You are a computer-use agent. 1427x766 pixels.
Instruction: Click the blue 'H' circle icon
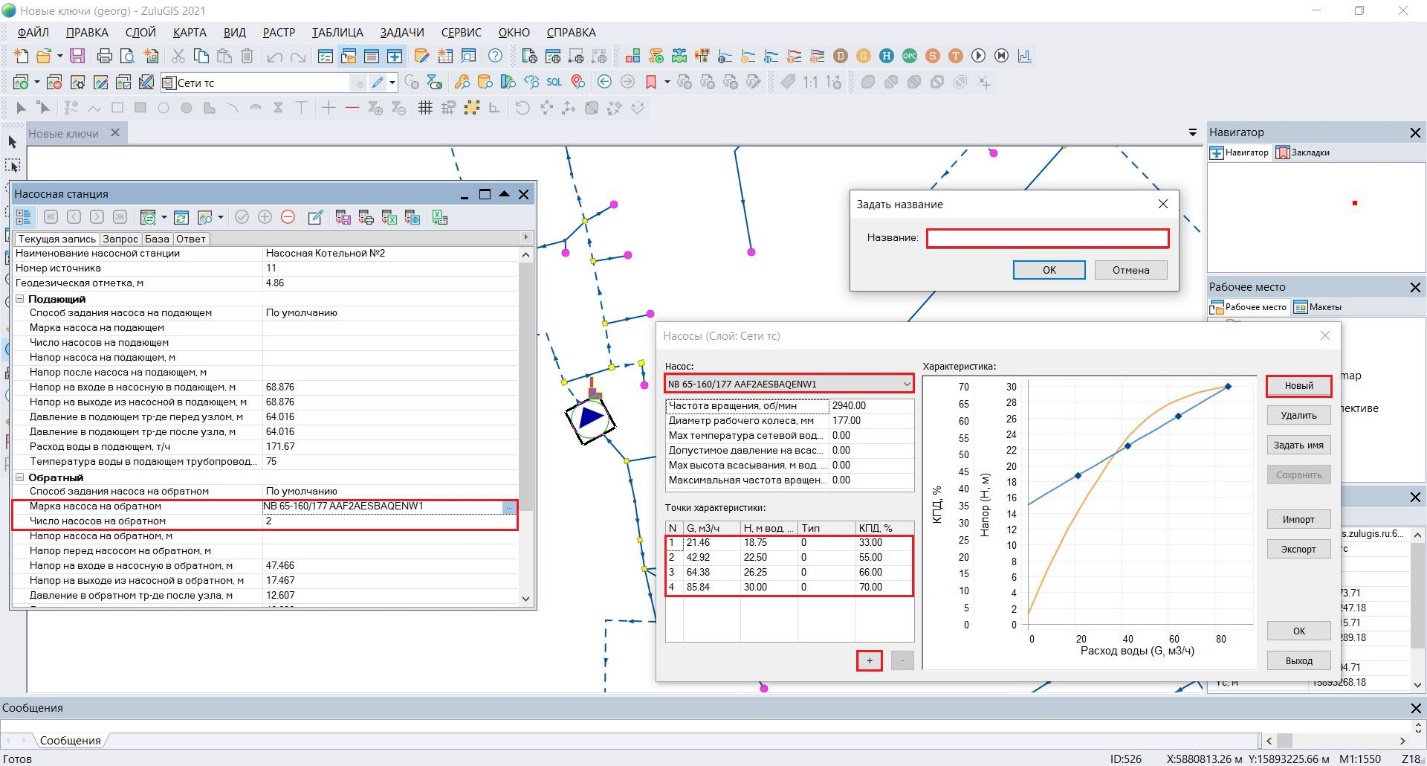[x=887, y=56]
